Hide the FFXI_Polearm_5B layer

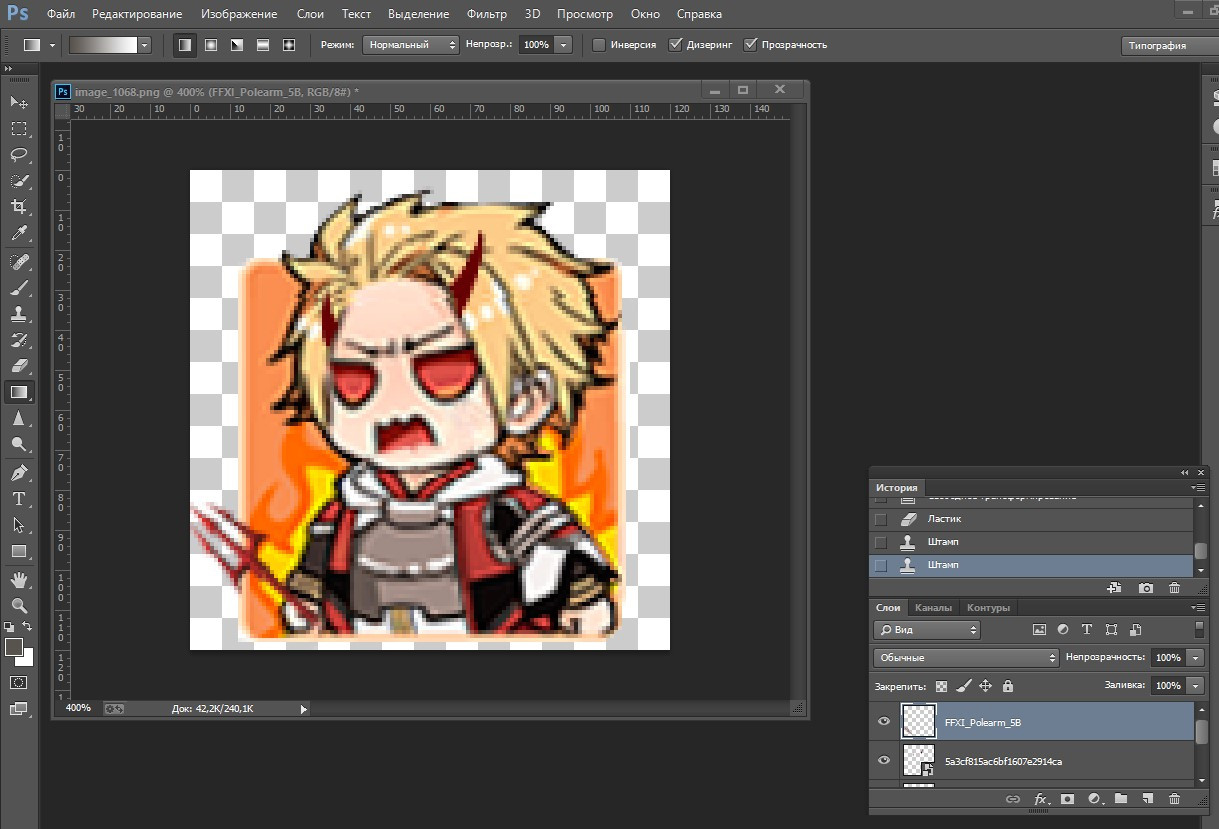[x=884, y=722]
